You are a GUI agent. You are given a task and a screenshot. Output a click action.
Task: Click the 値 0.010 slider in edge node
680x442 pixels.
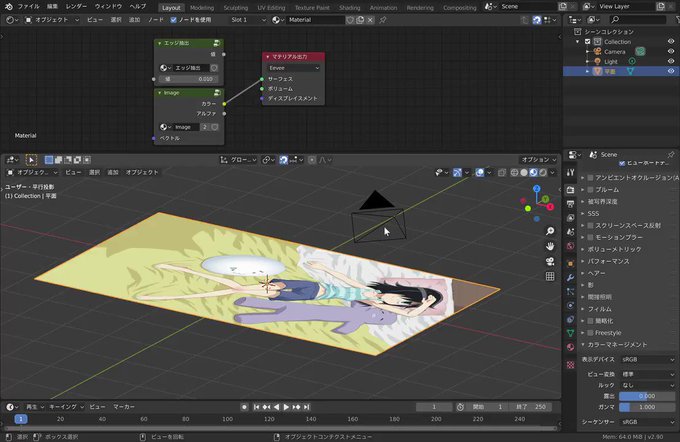coord(189,79)
